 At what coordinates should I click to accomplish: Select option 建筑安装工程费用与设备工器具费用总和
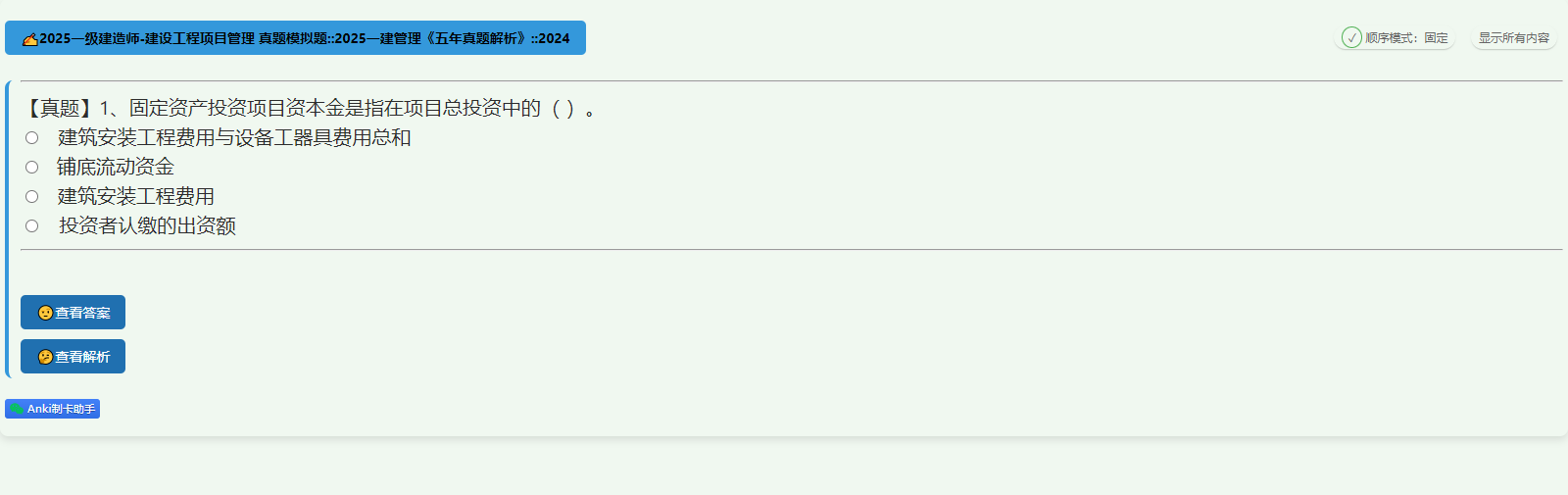(x=31, y=138)
